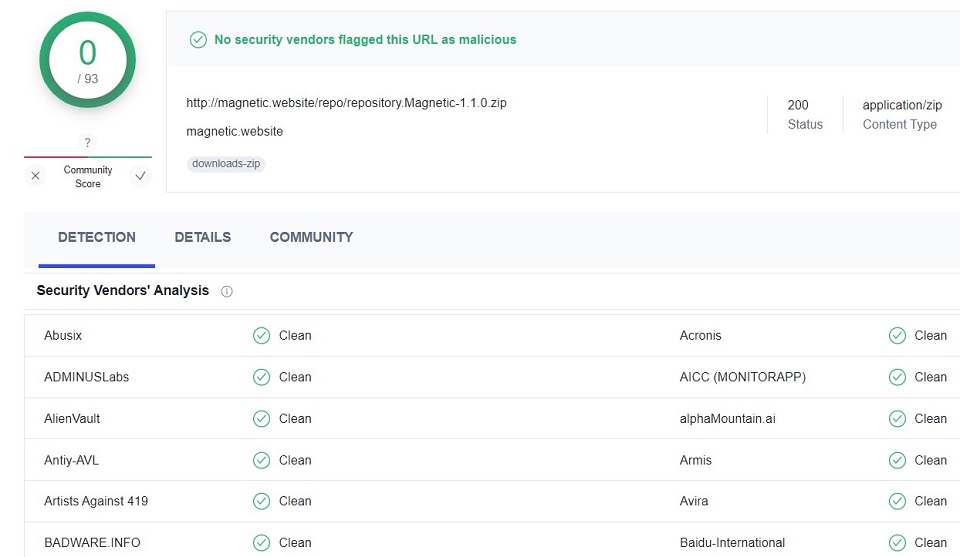960x557 pixels.
Task: Click the Avira vendor name
Action: tap(694, 501)
